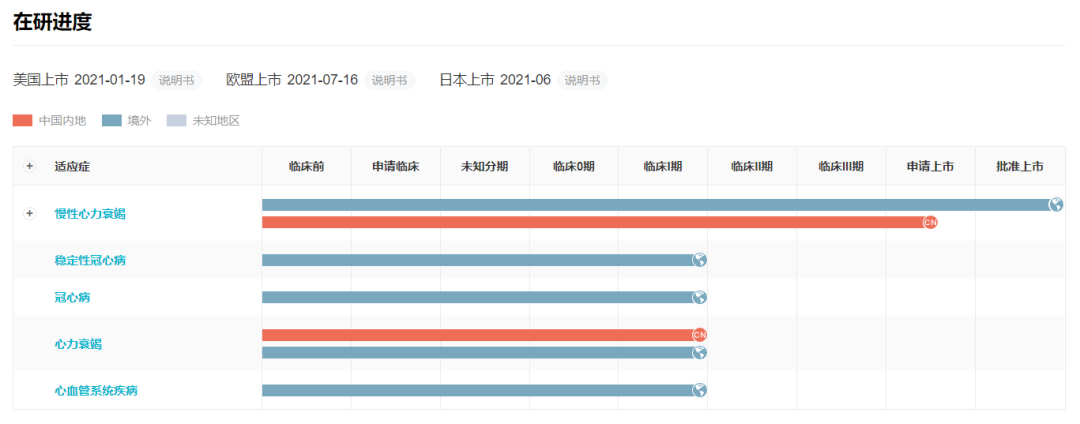Open 说明书 for 日本上市
The image size is (1080, 424).
click(x=582, y=80)
